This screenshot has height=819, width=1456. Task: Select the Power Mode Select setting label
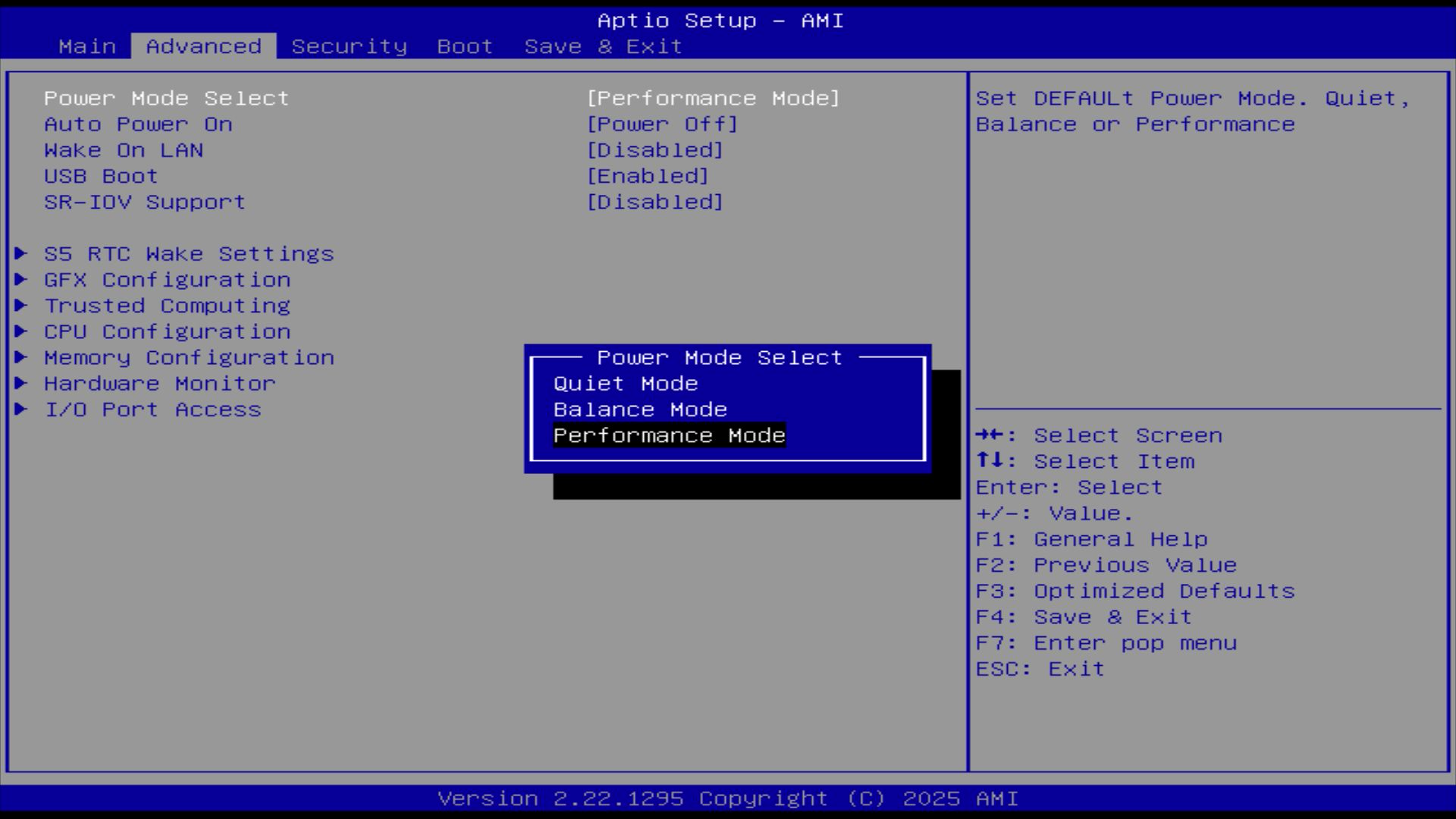coord(166,99)
